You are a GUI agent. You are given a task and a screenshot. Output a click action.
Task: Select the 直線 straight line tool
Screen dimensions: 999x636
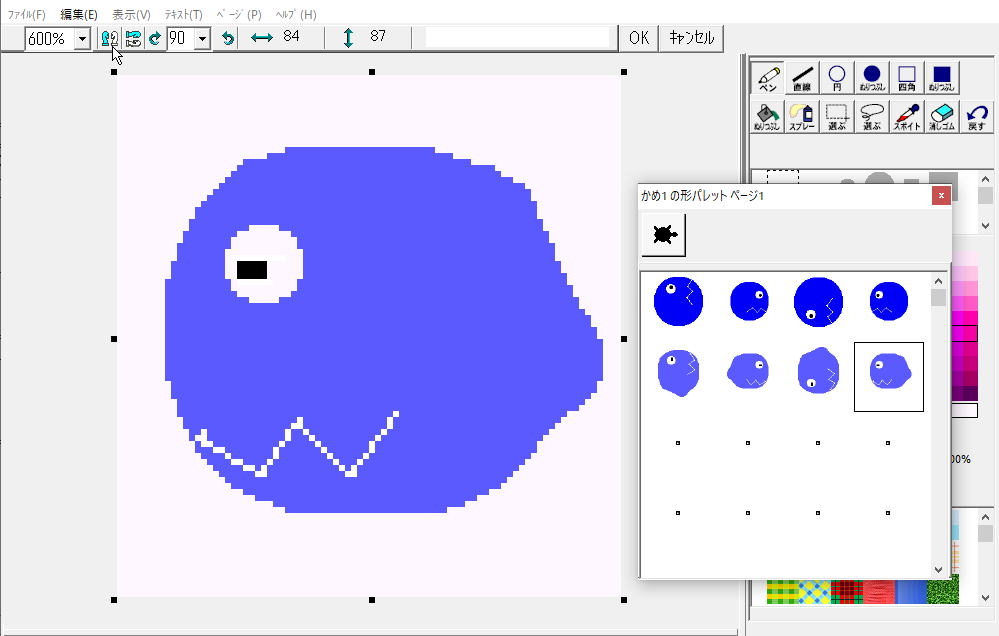(x=802, y=78)
